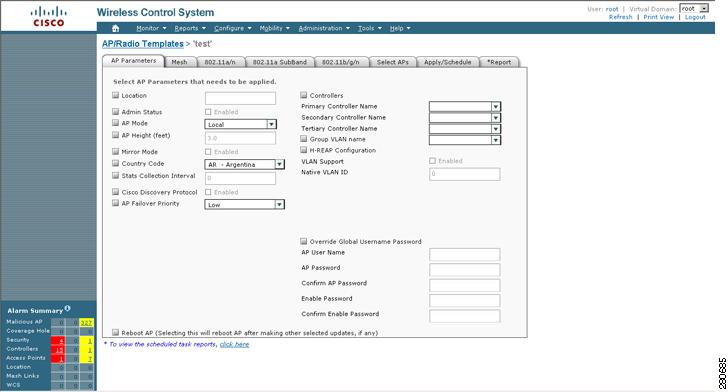The image size is (728, 392).
Task: Open the Tools menu
Action: coord(370,28)
